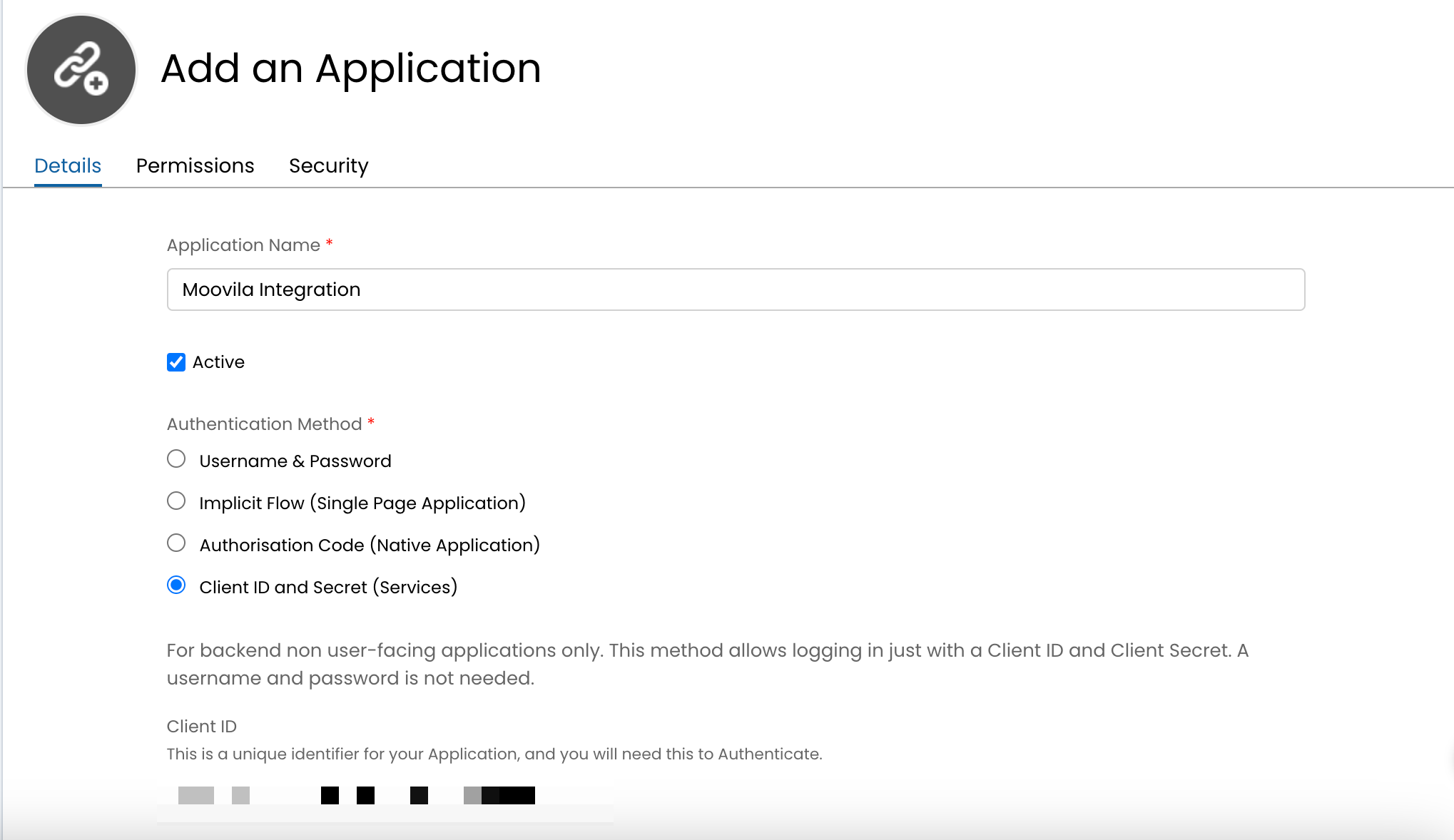Viewport: 1454px width, 840px height.
Task: Click the 'Add an Application' heading
Action: (350, 69)
